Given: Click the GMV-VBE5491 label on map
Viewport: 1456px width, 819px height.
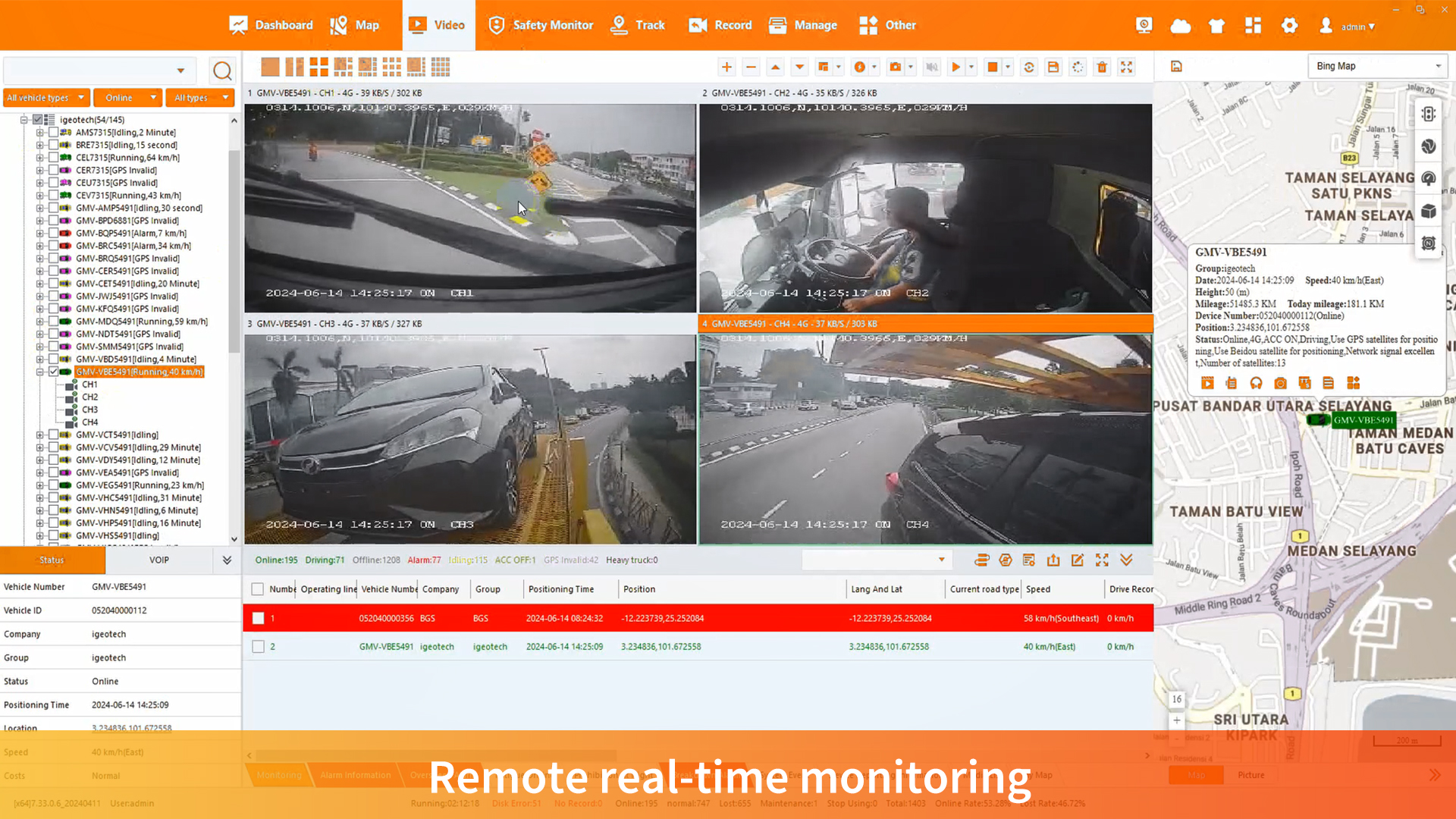Looking at the screenshot, I should (x=1363, y=420).
